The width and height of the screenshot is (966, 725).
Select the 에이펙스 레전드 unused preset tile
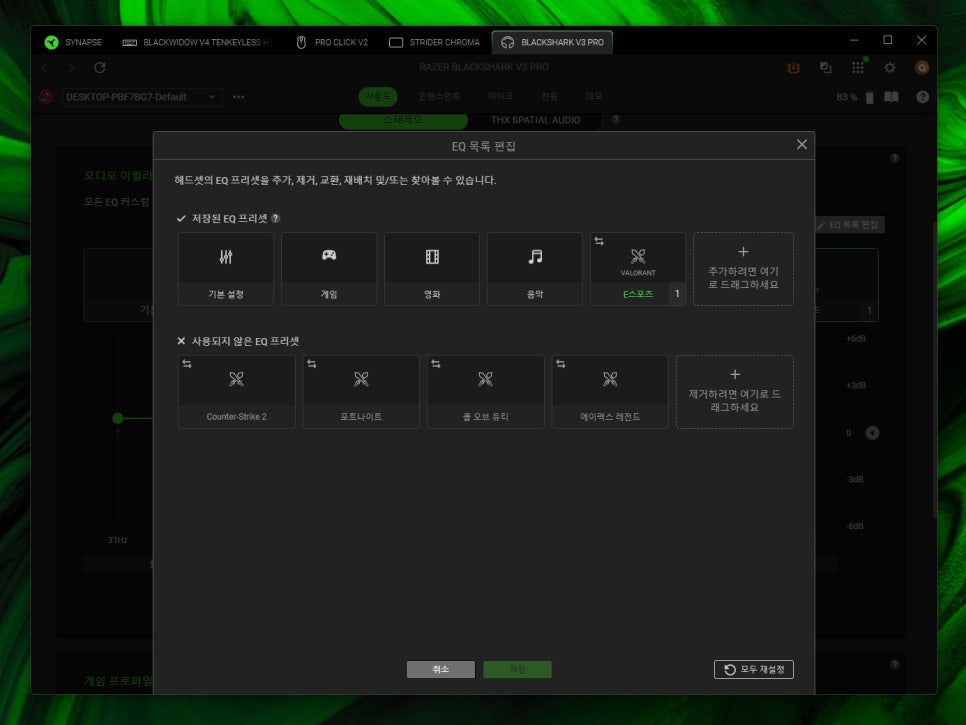click(x=610, y=392)
